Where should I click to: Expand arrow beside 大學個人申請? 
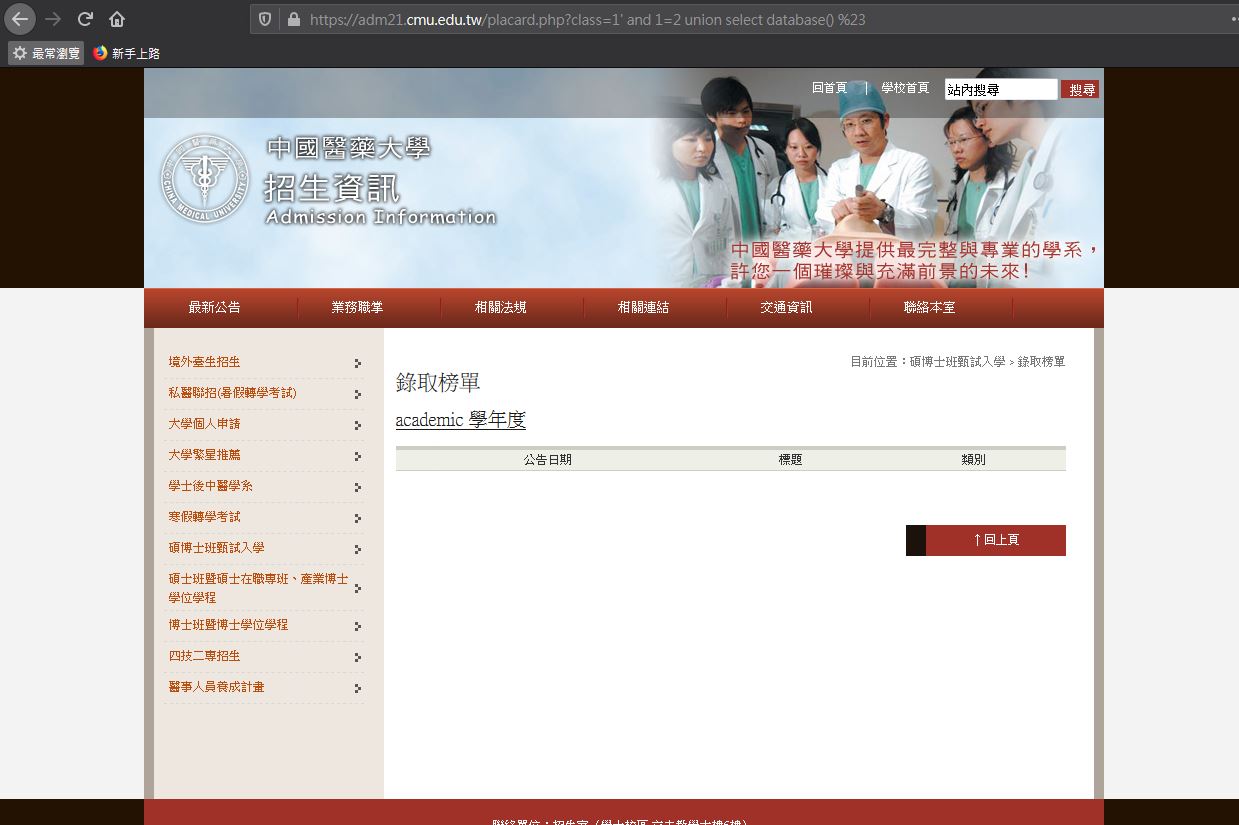coord(358,426)
